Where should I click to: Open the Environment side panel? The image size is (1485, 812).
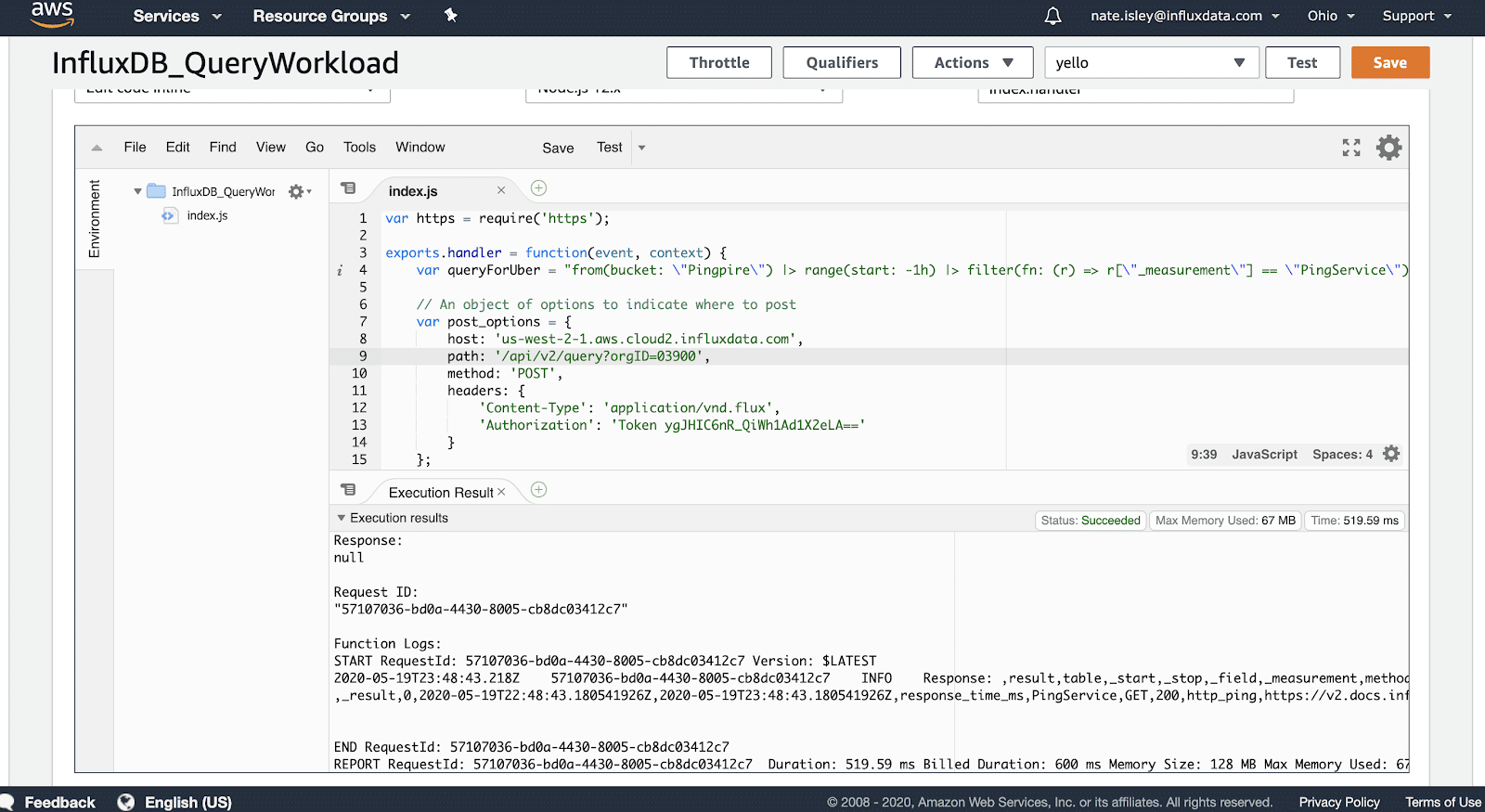point(94,219)
